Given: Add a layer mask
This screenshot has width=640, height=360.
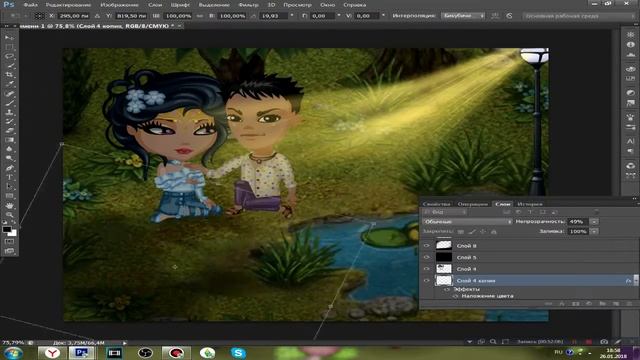Looking at the screenshot, I should 576,304.
